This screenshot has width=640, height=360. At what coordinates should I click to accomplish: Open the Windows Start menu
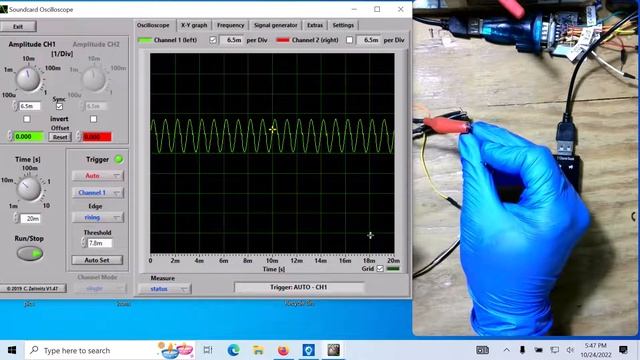click(12, 350)
